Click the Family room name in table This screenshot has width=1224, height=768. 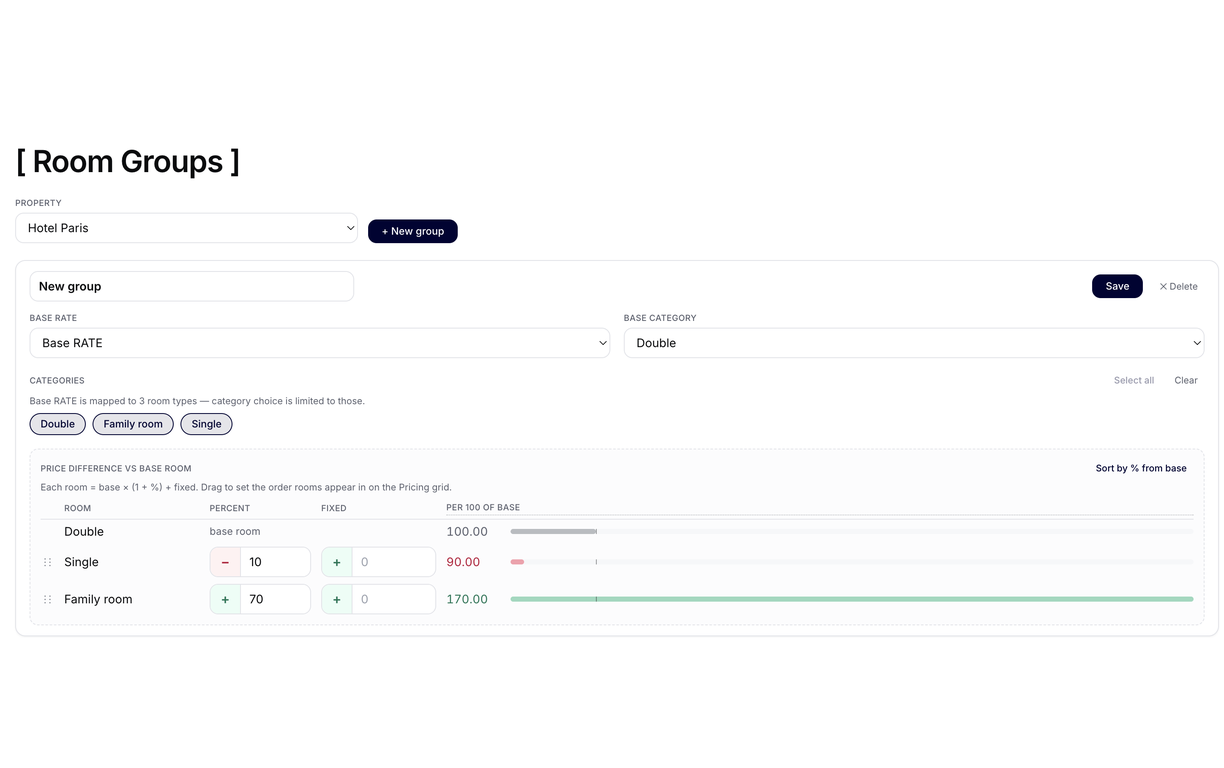click(x=98, y=599)
